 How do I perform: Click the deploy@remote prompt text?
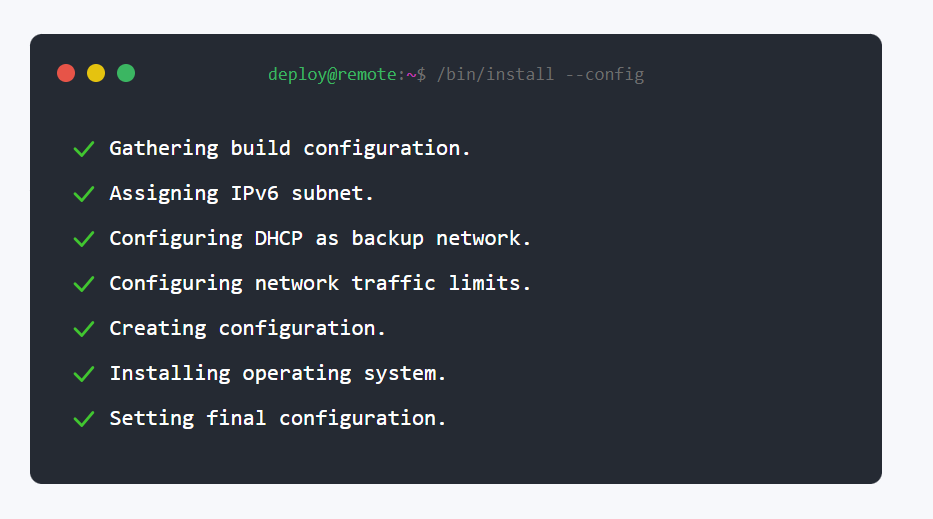[332, 75]
